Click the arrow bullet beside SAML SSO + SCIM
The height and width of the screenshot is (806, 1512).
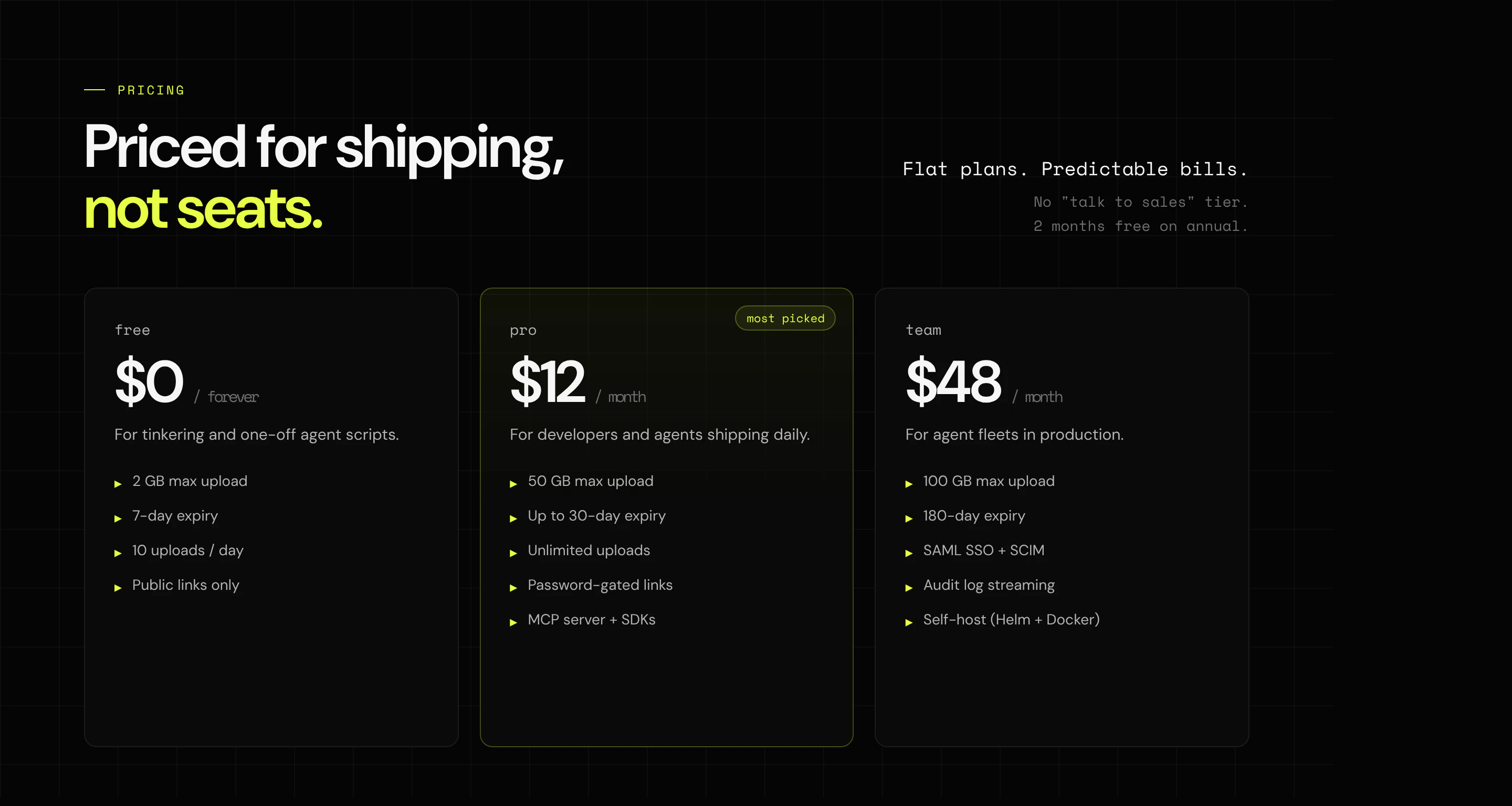point(909,553)
